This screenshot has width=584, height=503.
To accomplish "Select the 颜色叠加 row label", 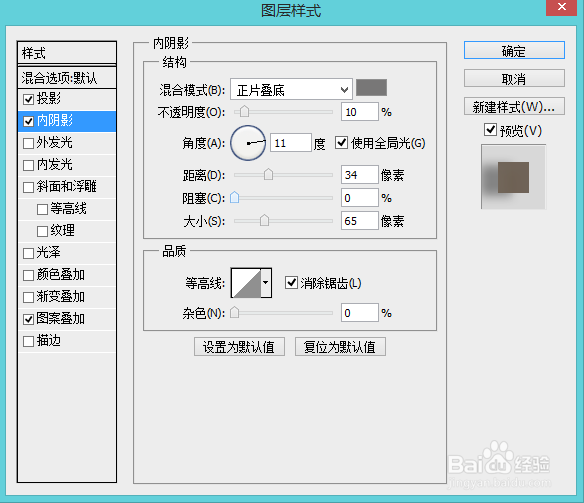I will 61,274.
